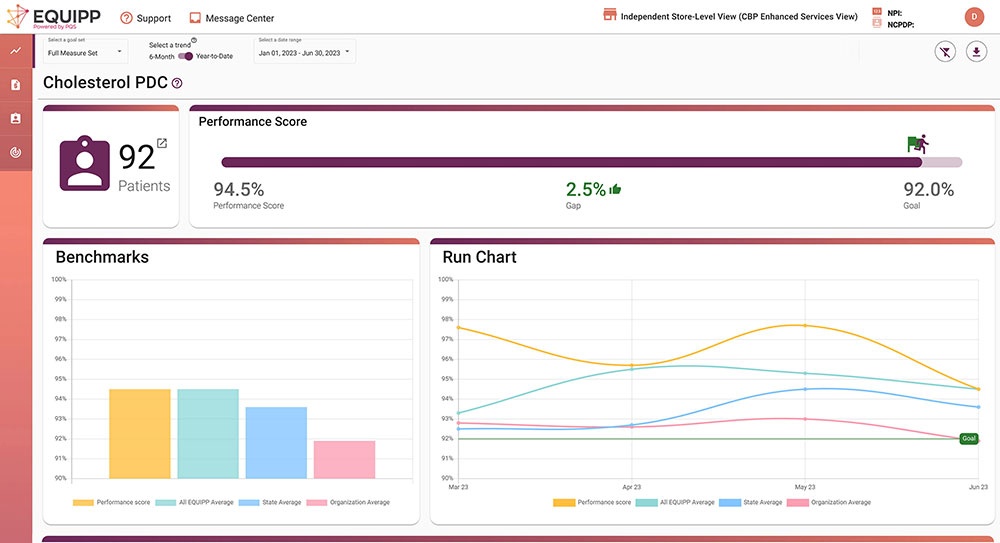Toggle the 6-Month / Year-to-Date trend switch
This screenshot has width=1000, height=543.
click(x=186, y=56)
